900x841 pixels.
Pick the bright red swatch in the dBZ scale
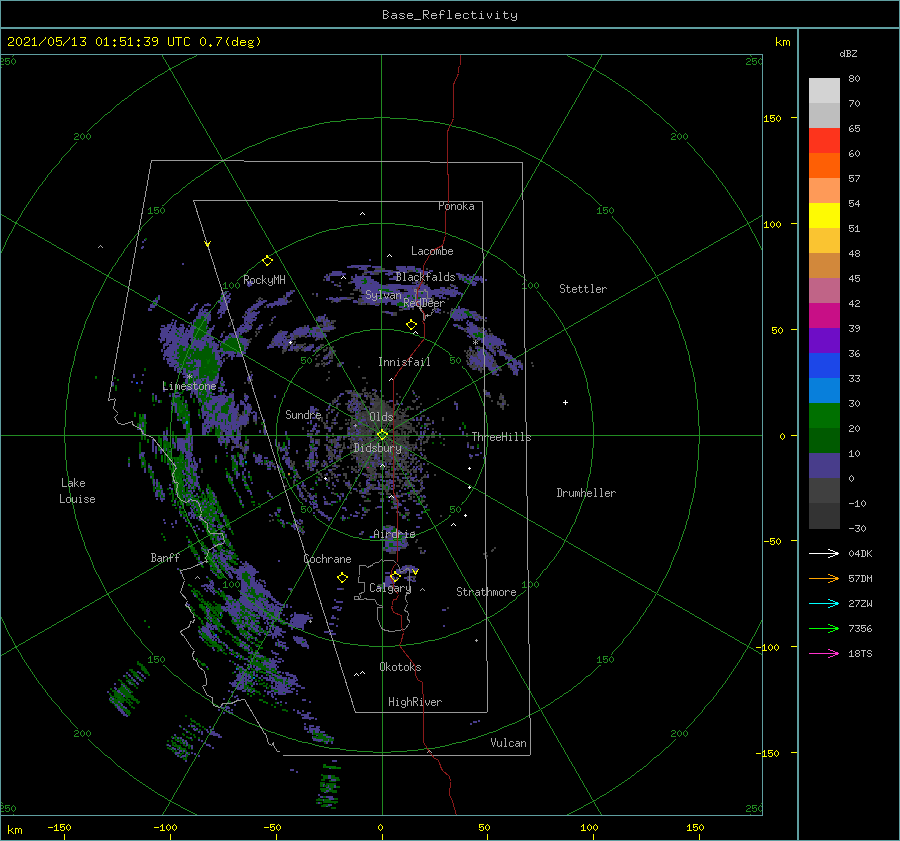click(824, 141)
